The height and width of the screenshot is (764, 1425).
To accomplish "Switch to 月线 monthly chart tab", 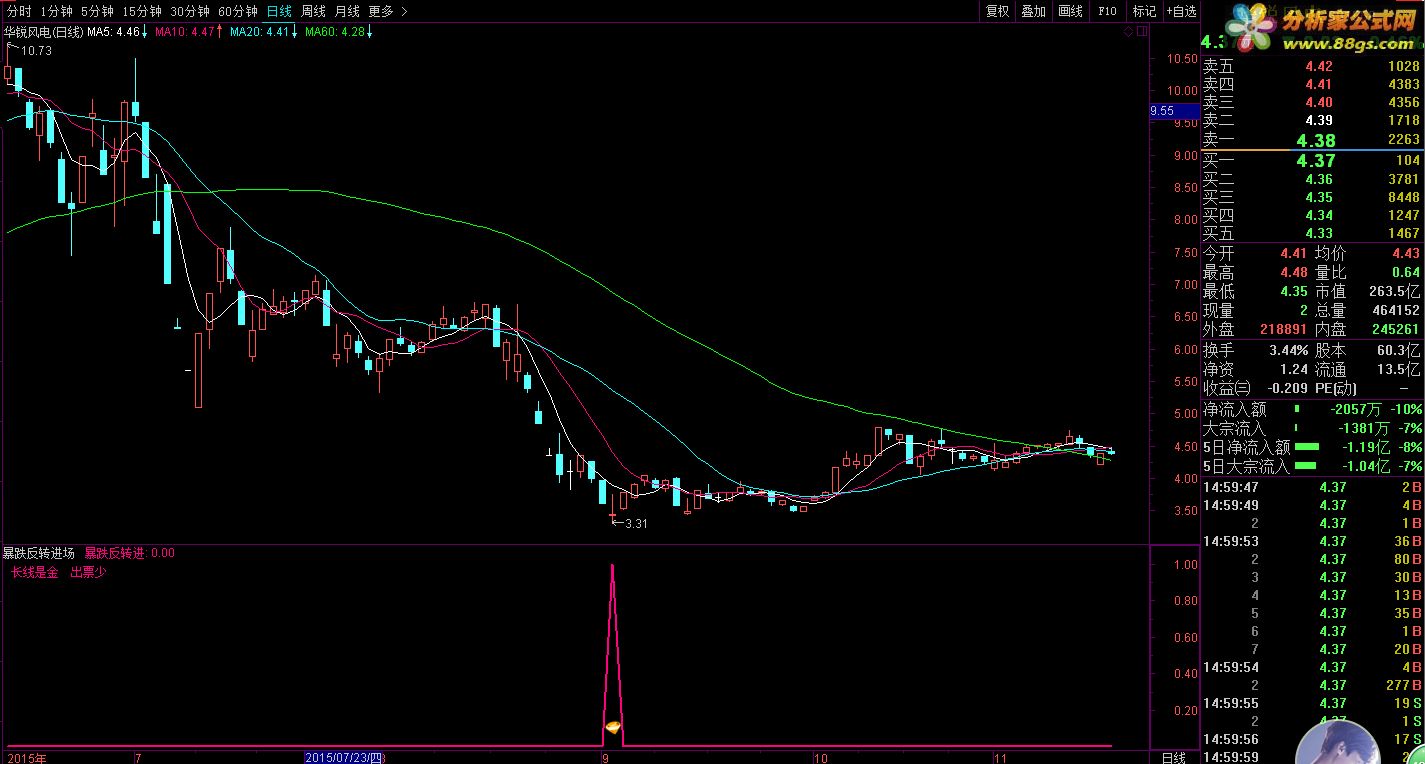I will (x=347, y=11).
